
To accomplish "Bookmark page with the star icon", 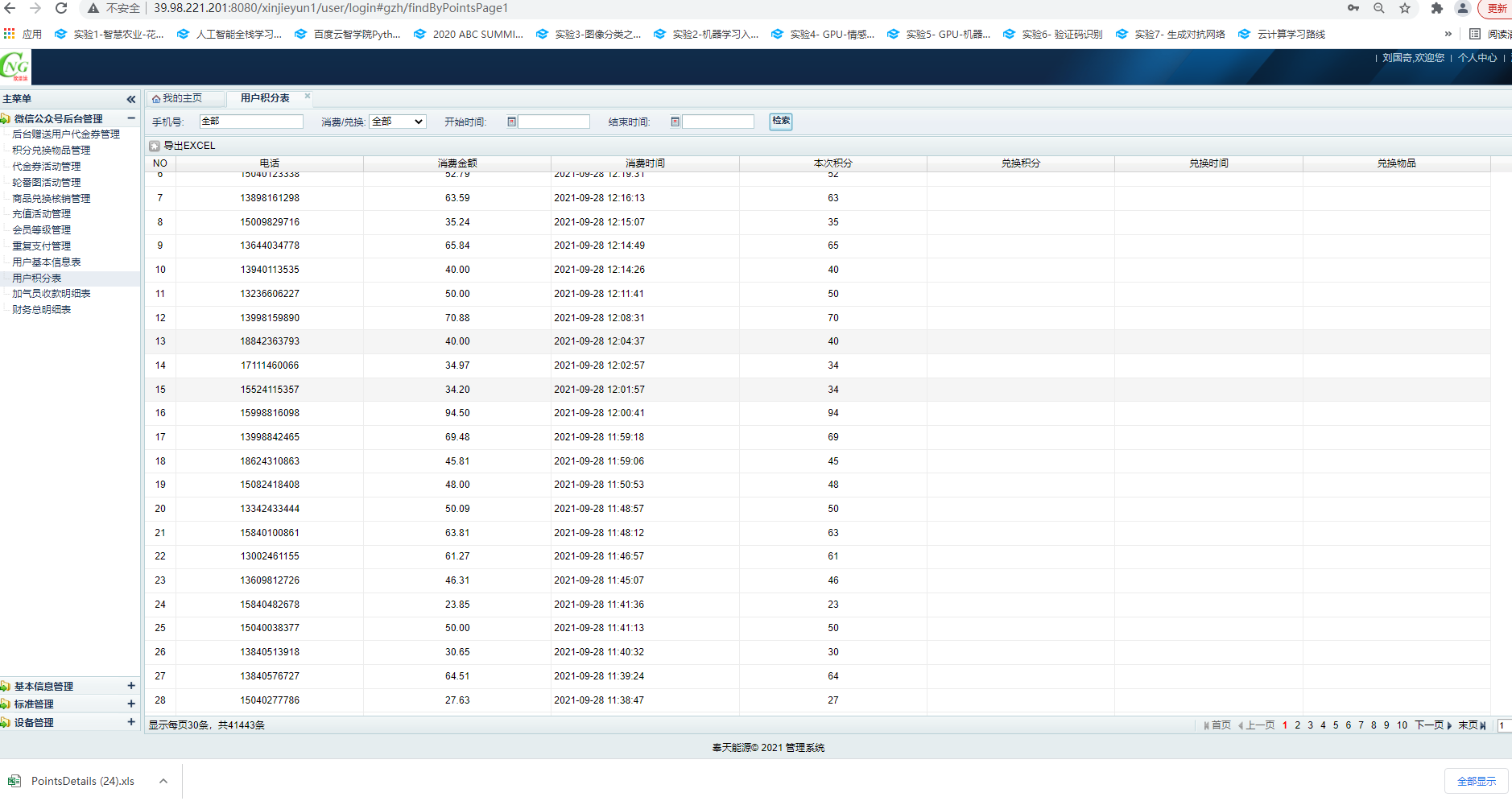I will (x=1405, y=8).
